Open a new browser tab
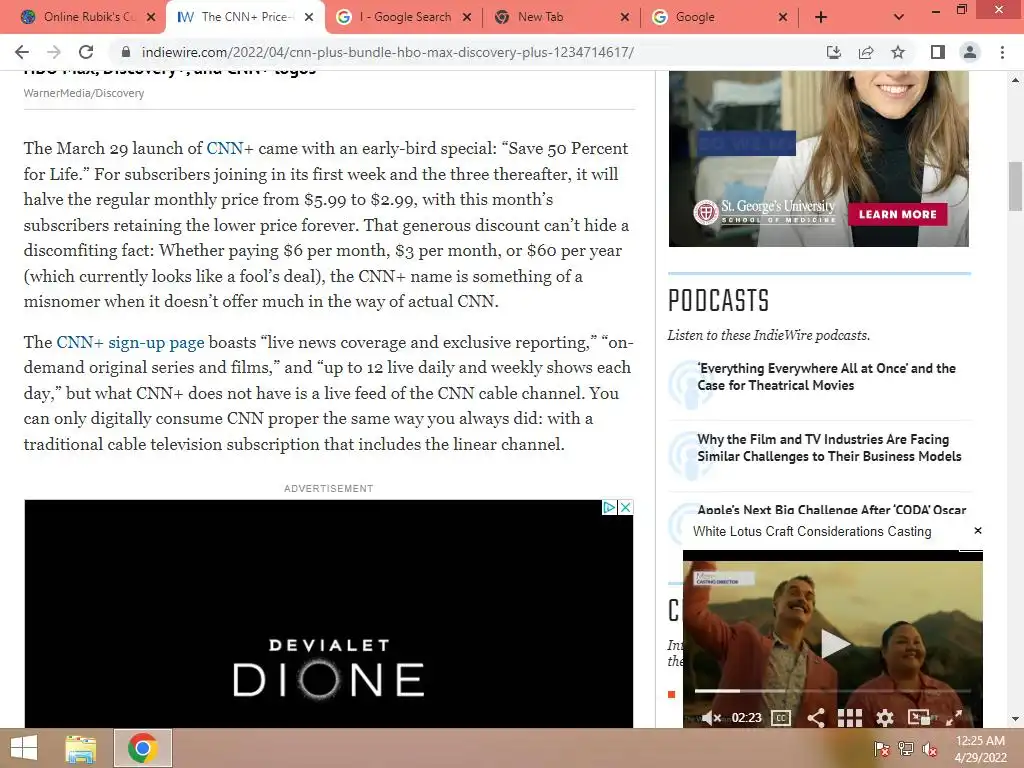The height and width of the screenshot is (768, 1024). click(821, 17)
